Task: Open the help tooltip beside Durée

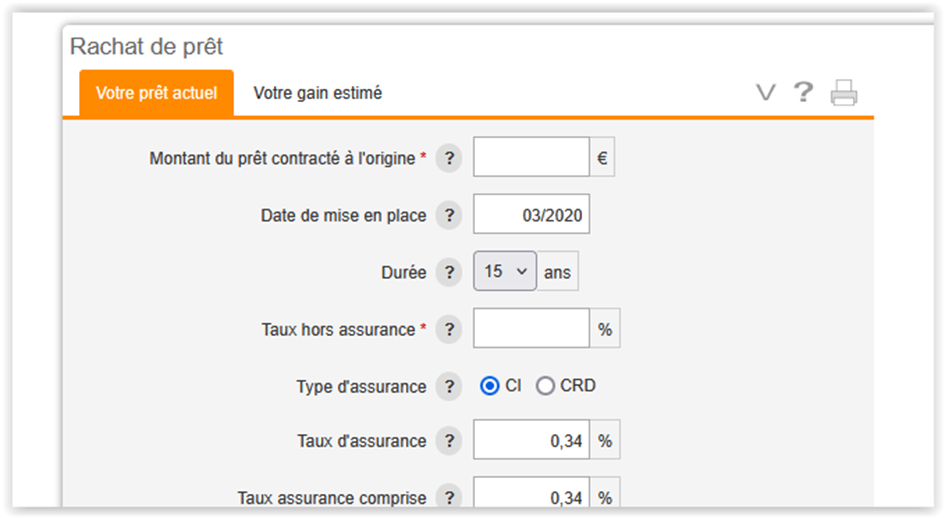Action: tap(449, 272)
